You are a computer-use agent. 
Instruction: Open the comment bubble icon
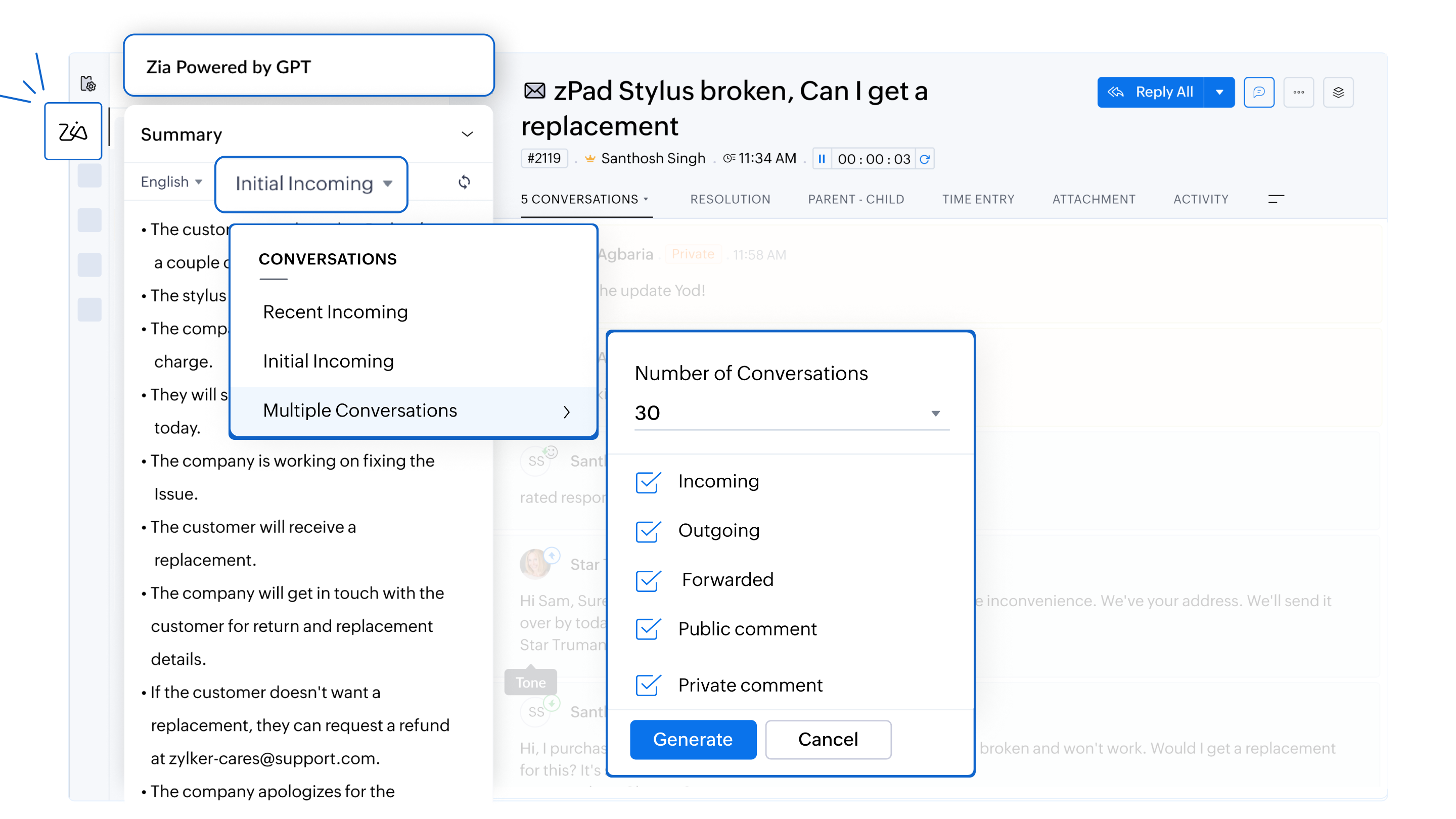tap(1259, 92)
